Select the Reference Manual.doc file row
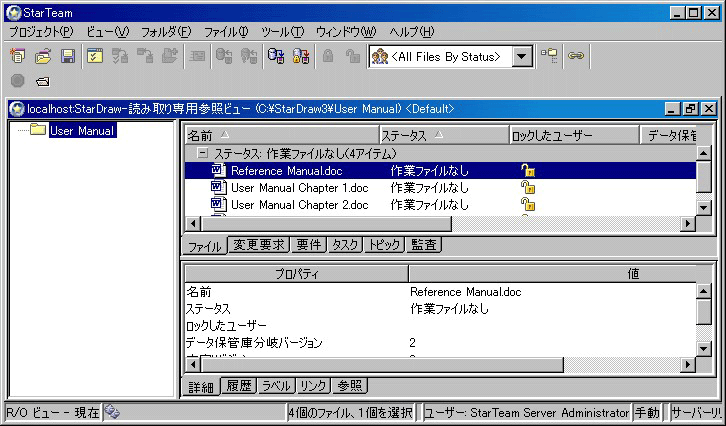The height and width of the screenshot is (426, 726). click(x=440, y=170)
